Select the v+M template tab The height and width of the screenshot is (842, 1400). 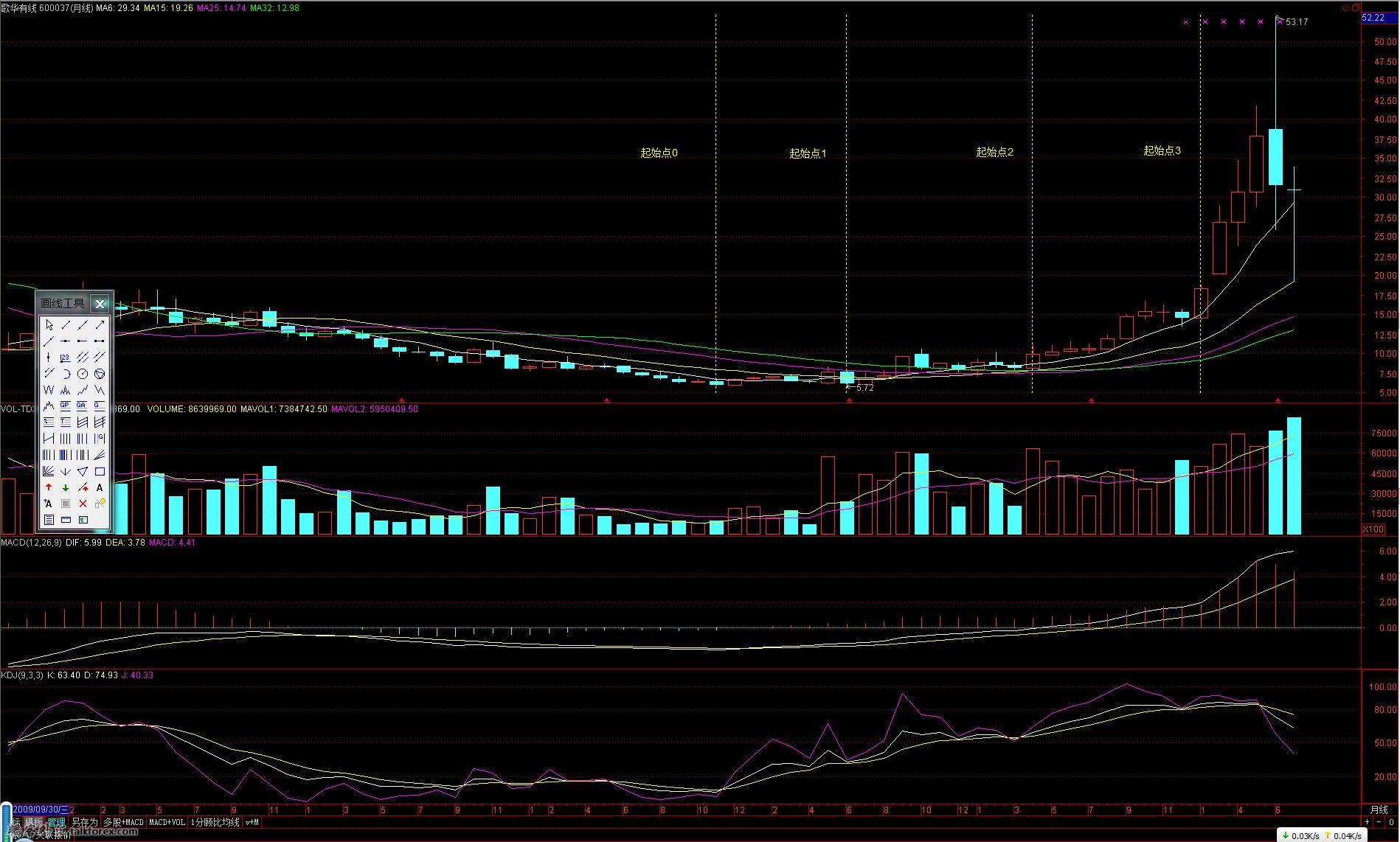pyautogui.click(x=252, y=822)
